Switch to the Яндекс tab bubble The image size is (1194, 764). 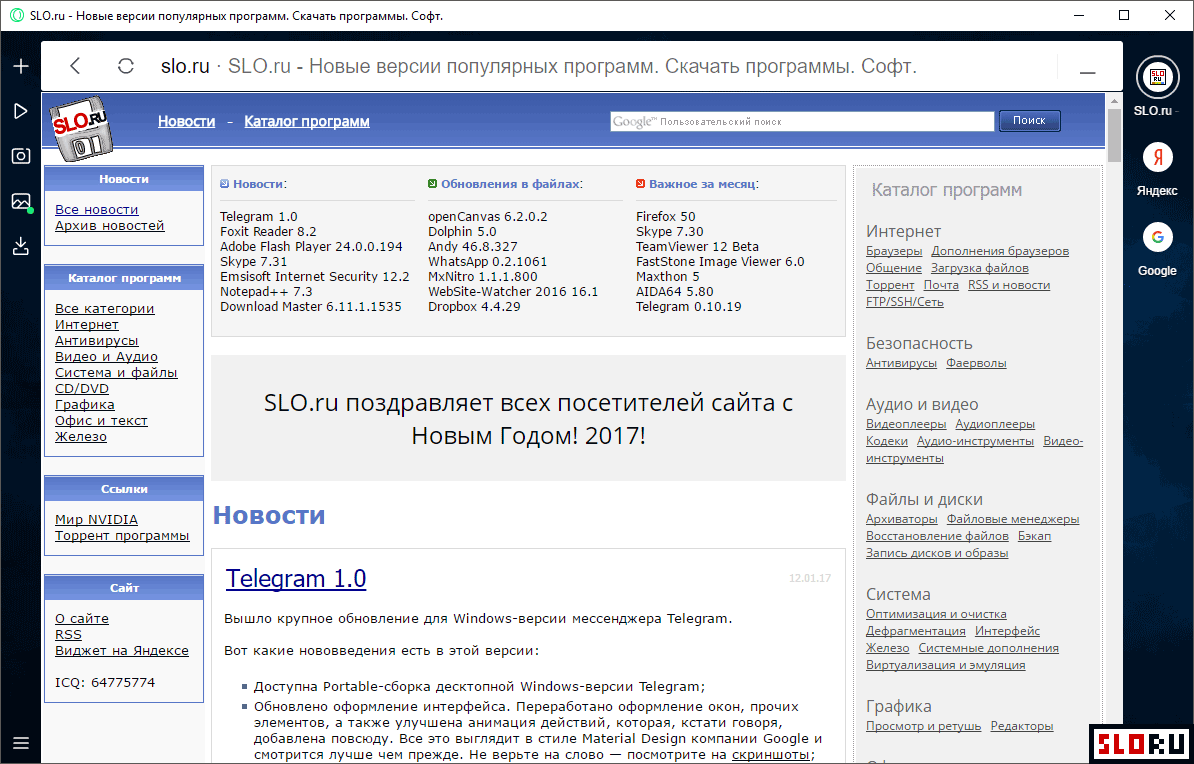click(1157, 158)
